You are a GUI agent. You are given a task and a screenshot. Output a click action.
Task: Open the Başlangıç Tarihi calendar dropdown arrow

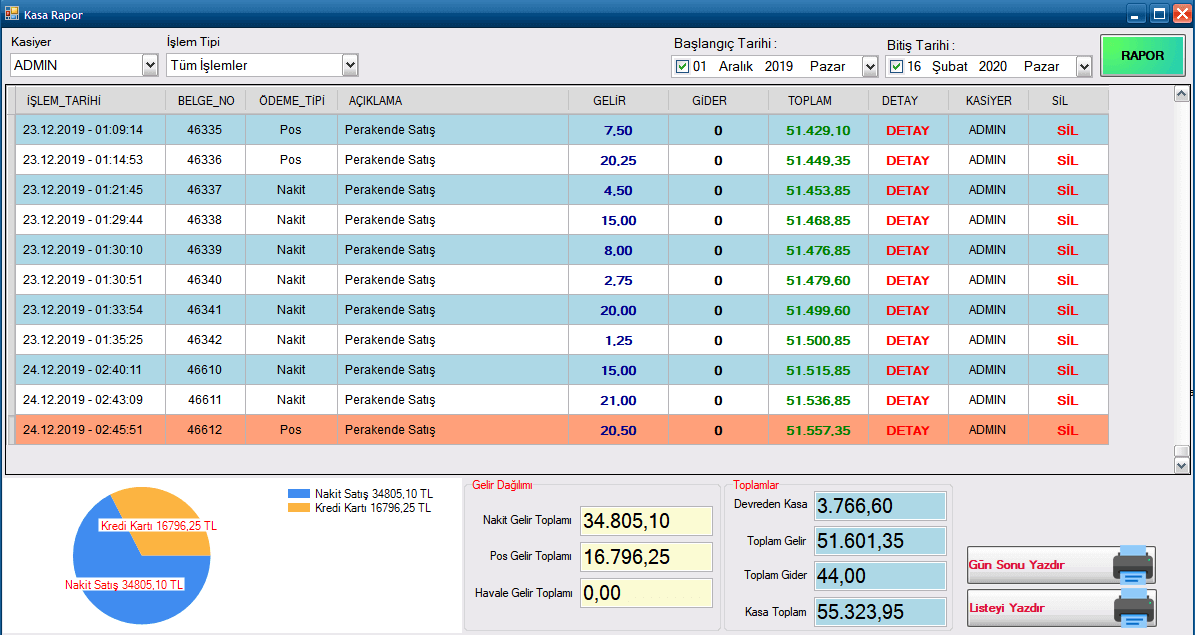click(x=870, y=67)
